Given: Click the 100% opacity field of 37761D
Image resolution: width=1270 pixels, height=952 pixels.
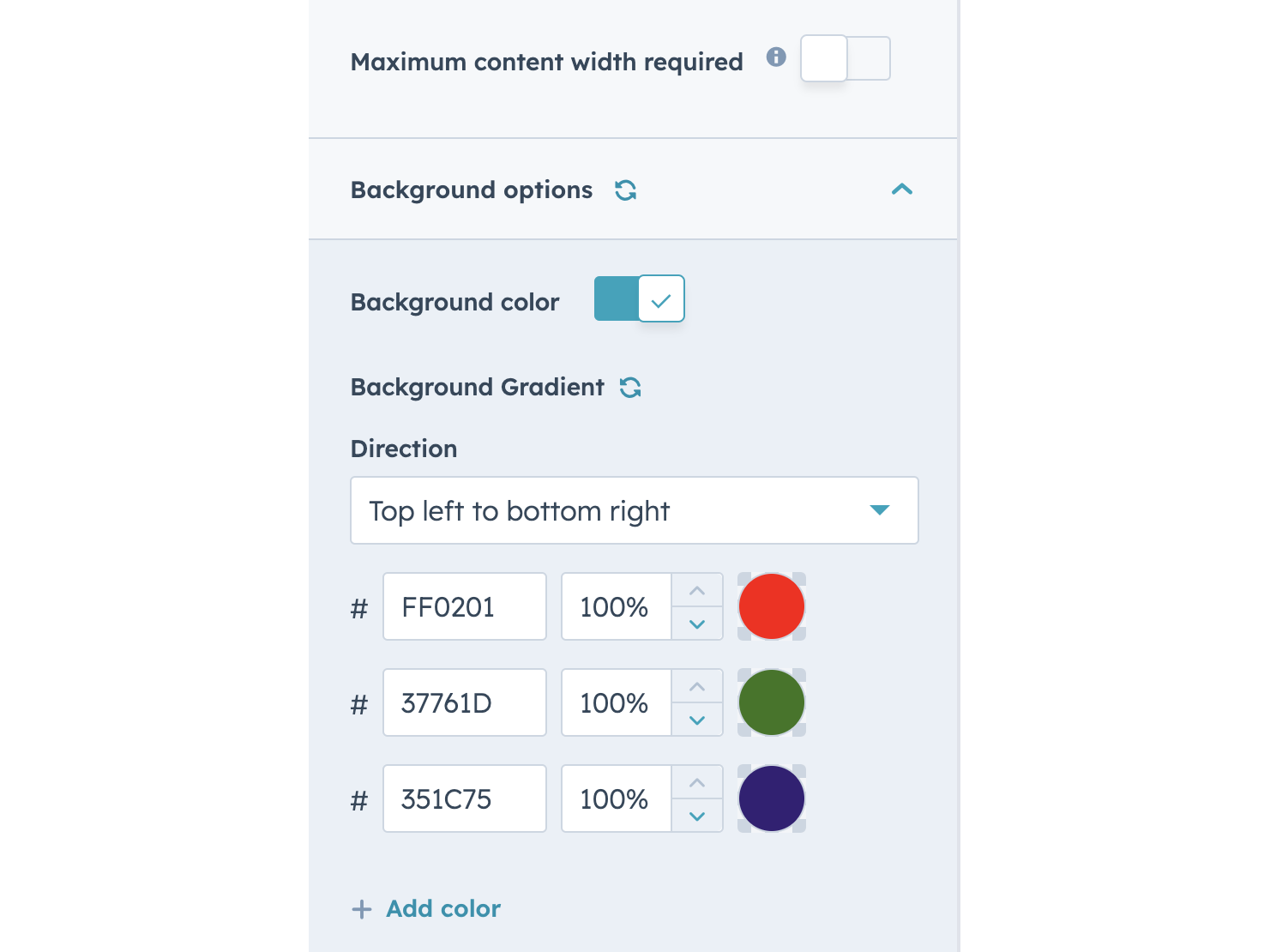Looking at the screenshot, I should (x=613, y=702).
